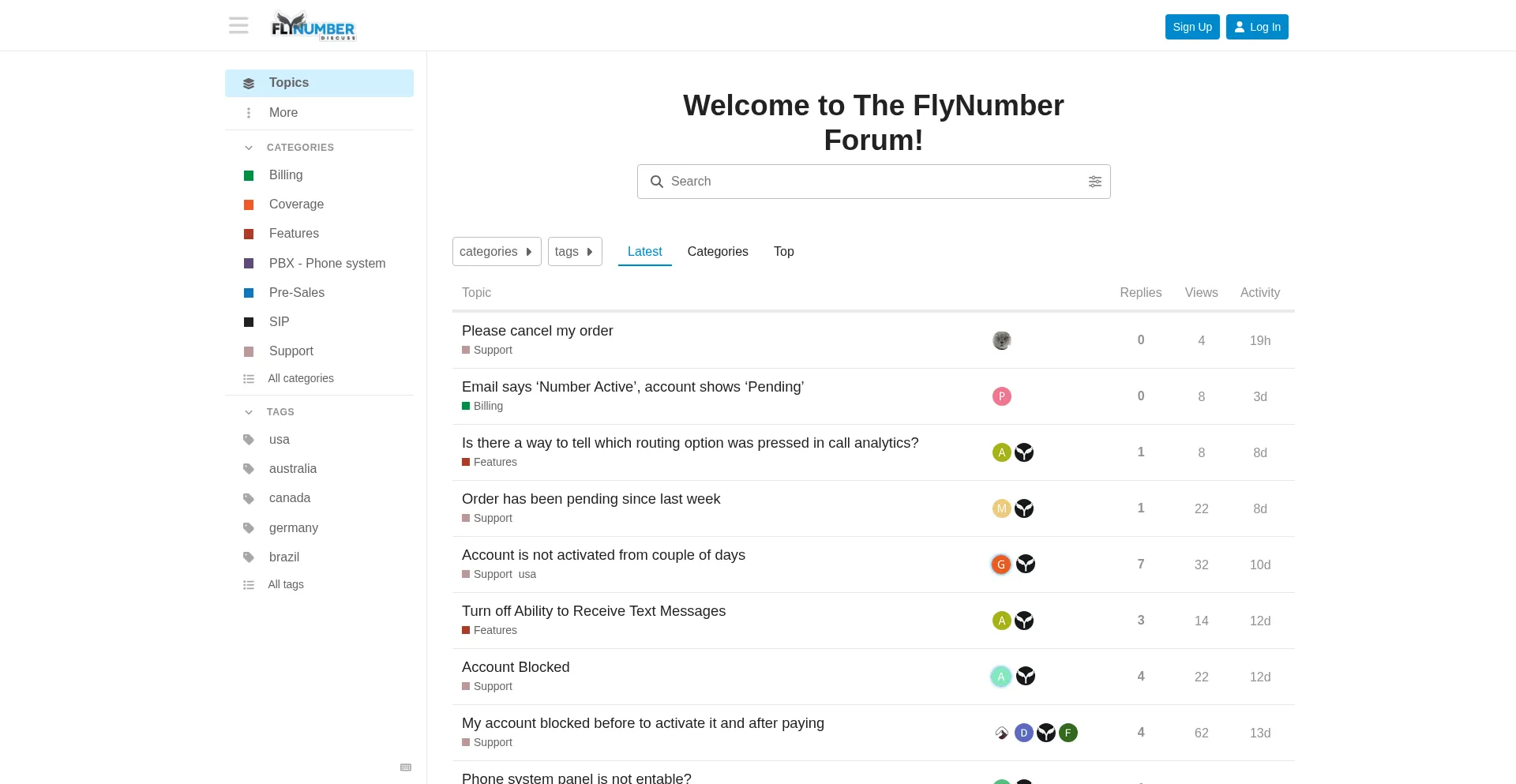Click the keyboard shortcuts icon
Screen dimensions: 1516x784
pyautogui.click(x=406, y=767)
